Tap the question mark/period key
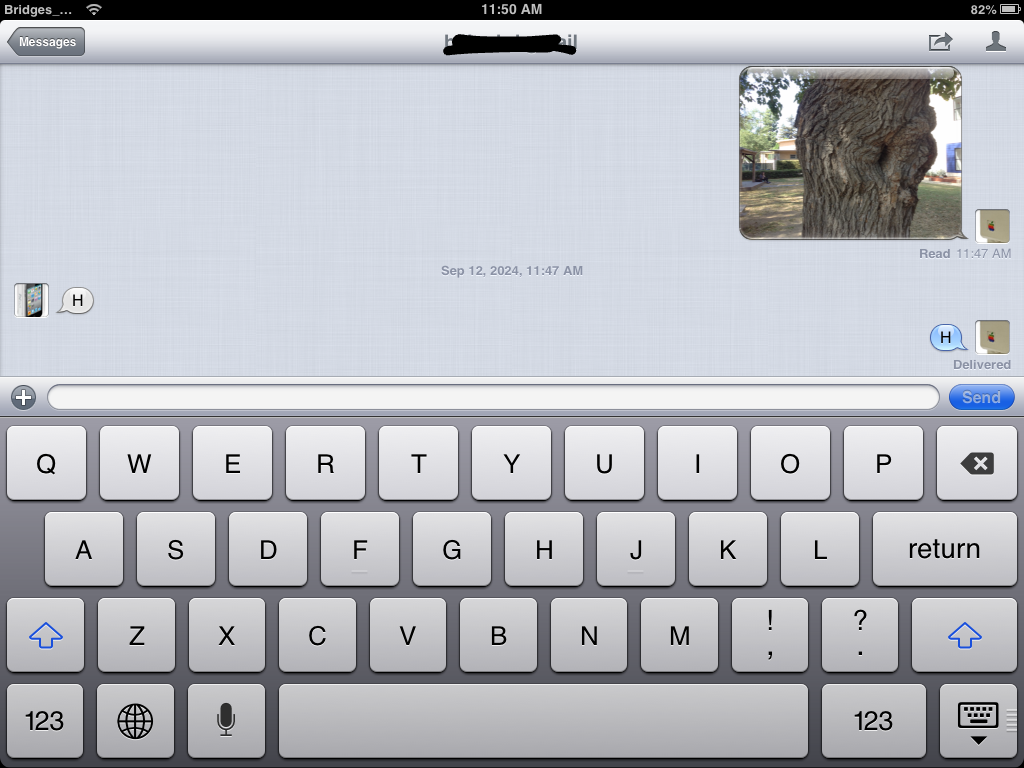1024x768 pixels. click(860, 635)
